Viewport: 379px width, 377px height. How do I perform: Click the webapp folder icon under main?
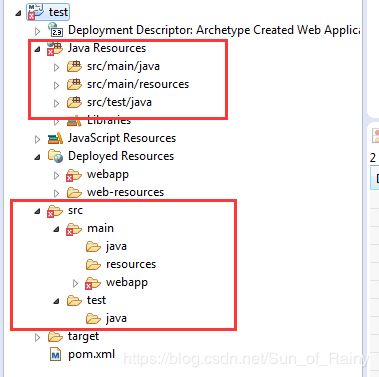click(93, 283)
